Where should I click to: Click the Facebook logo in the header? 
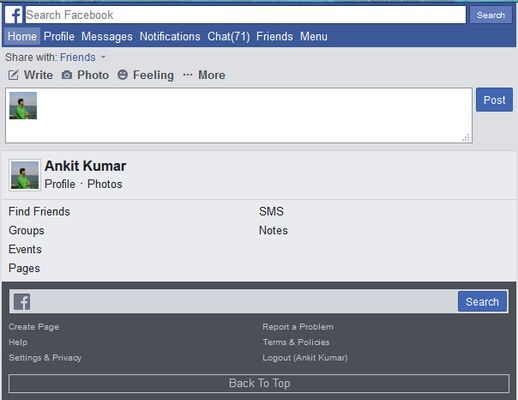point(14,15)
